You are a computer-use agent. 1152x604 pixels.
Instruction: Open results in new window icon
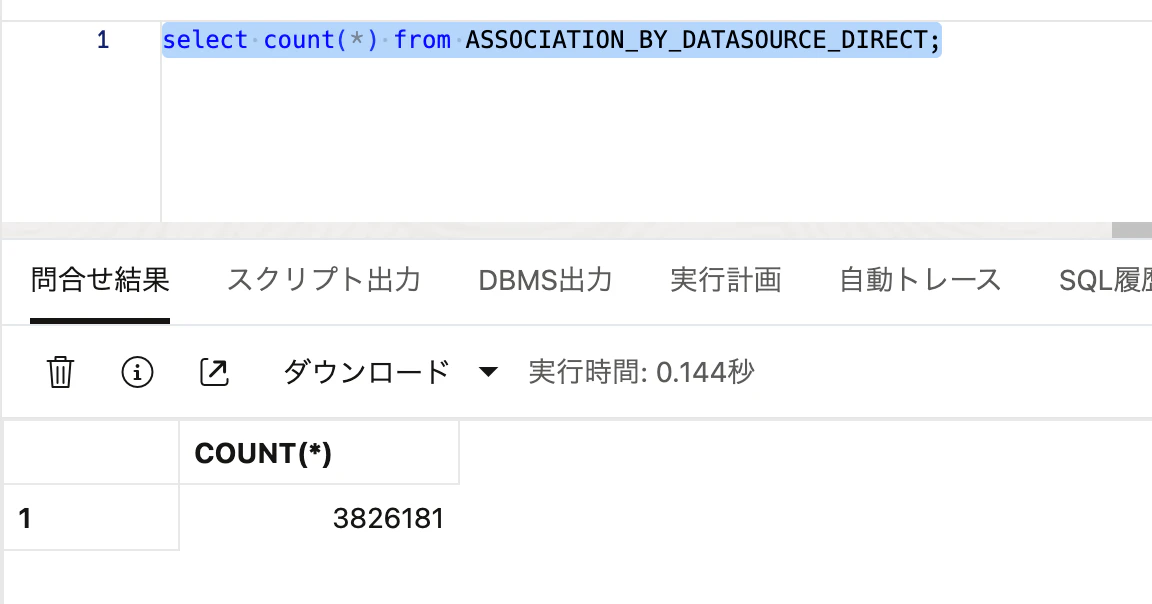pos(214,372)
